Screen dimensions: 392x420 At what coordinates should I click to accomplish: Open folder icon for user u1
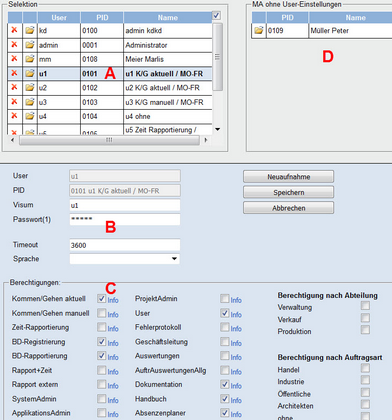(x=30, y=73)
